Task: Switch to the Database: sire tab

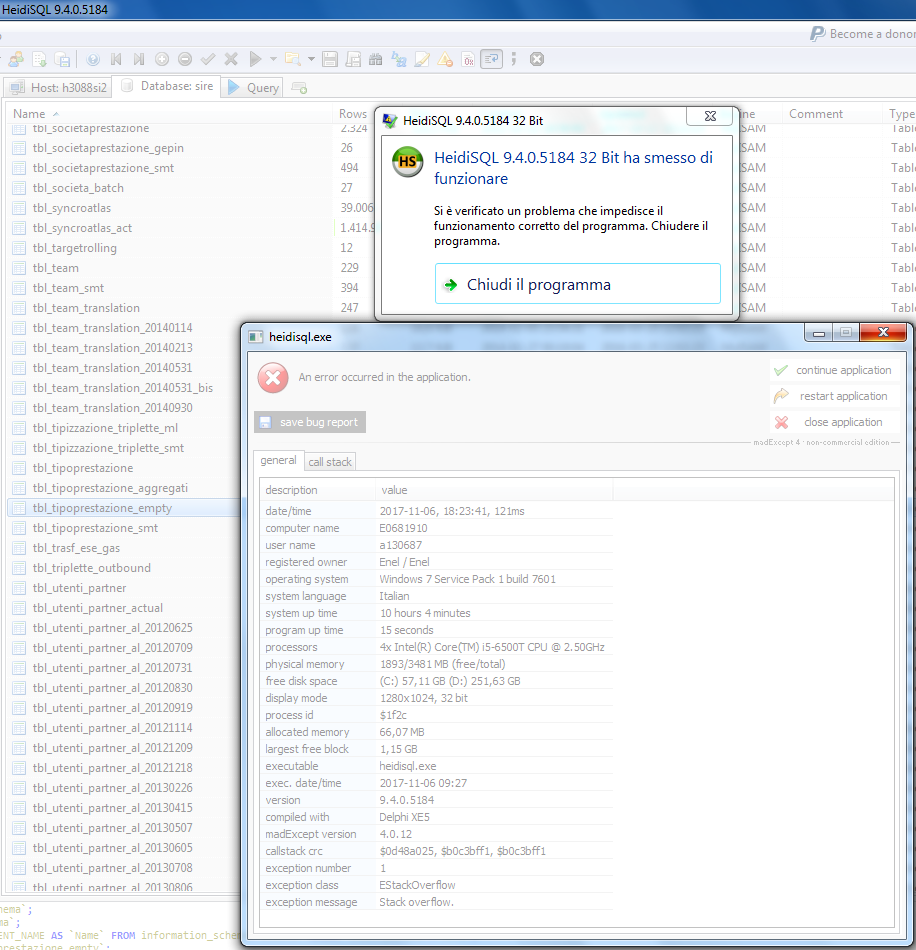Action: click(x=167, y=86)
